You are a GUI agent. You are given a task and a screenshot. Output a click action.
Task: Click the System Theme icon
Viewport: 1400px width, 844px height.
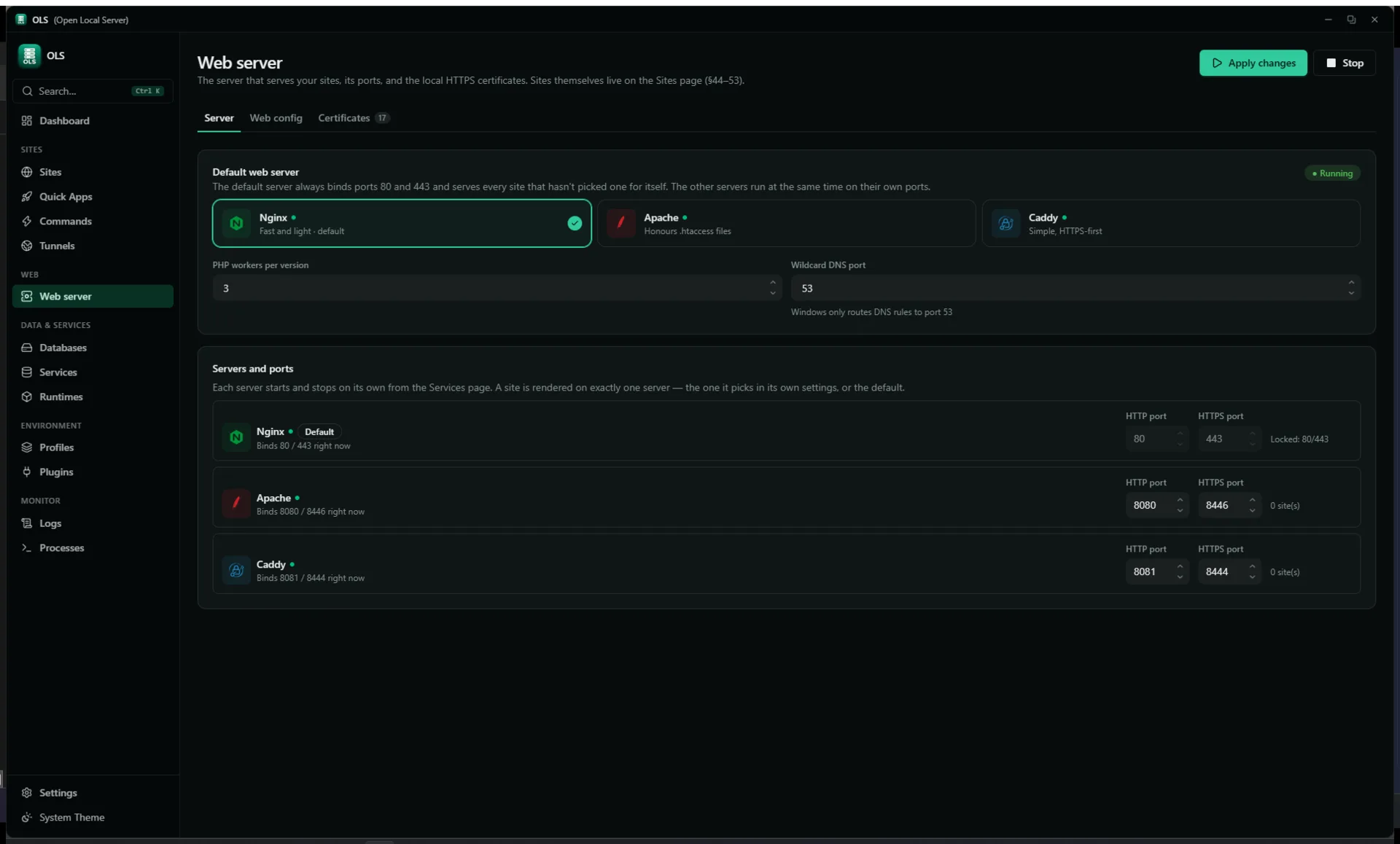click(x=27, y=818)
